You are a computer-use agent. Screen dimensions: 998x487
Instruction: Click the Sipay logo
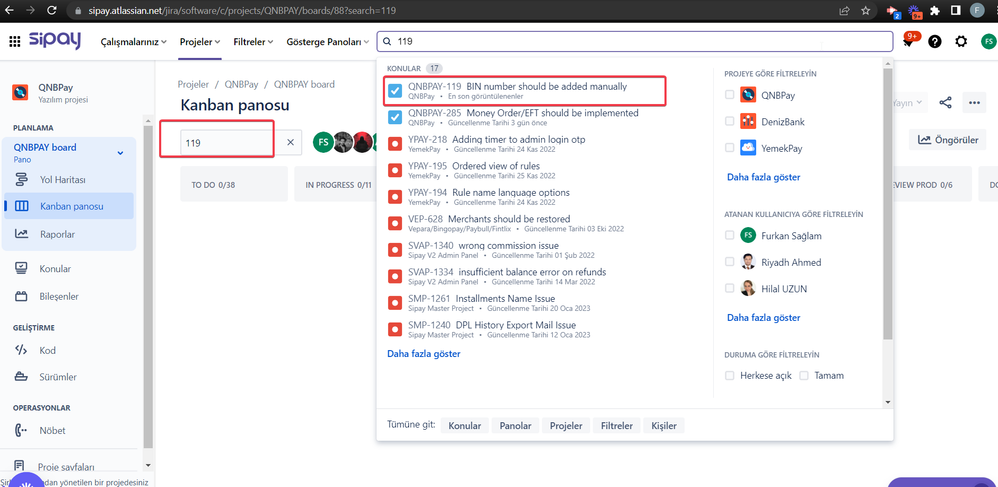[55, 41]
